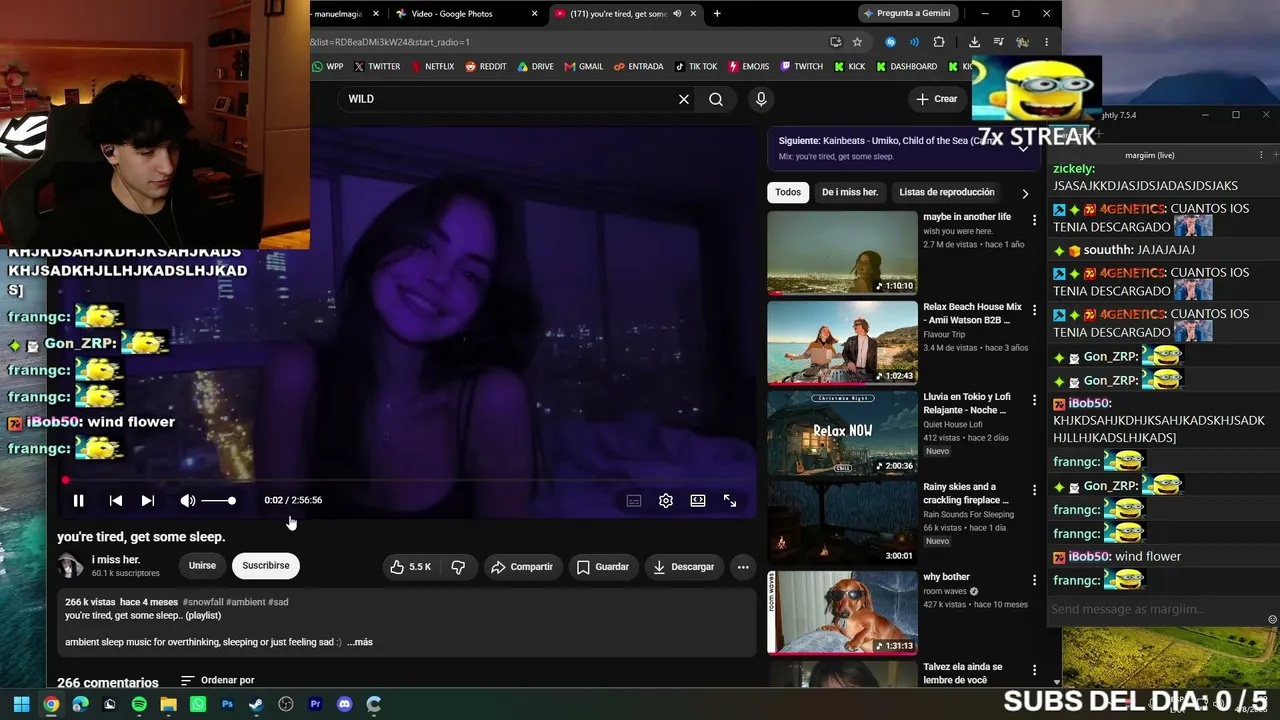Enter fullscreen on the video player
Viewport: 1280px width, 720px height.
(730, 501)
